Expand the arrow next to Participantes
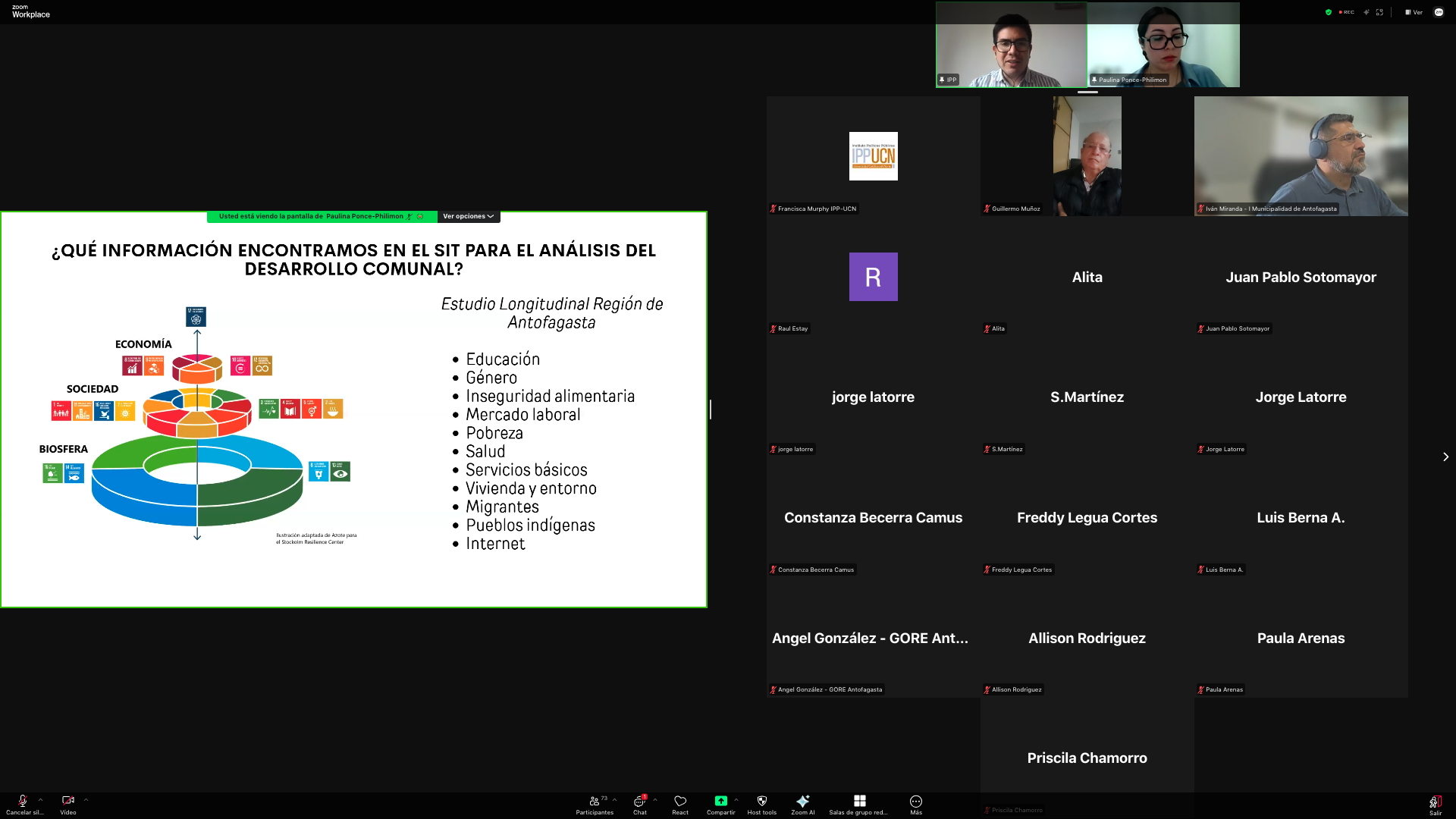Viewport: 1456px width, 819px height. click(614, 799)
